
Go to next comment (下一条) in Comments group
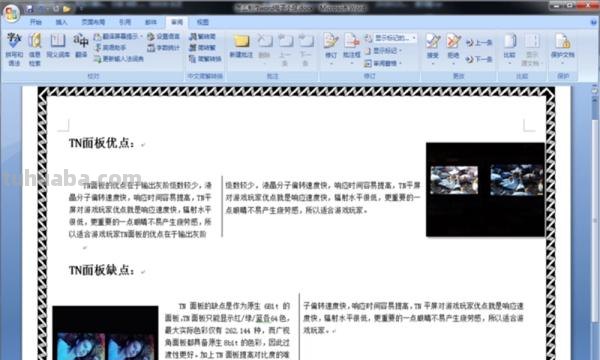pyautogui.click(x=306, y=50)
